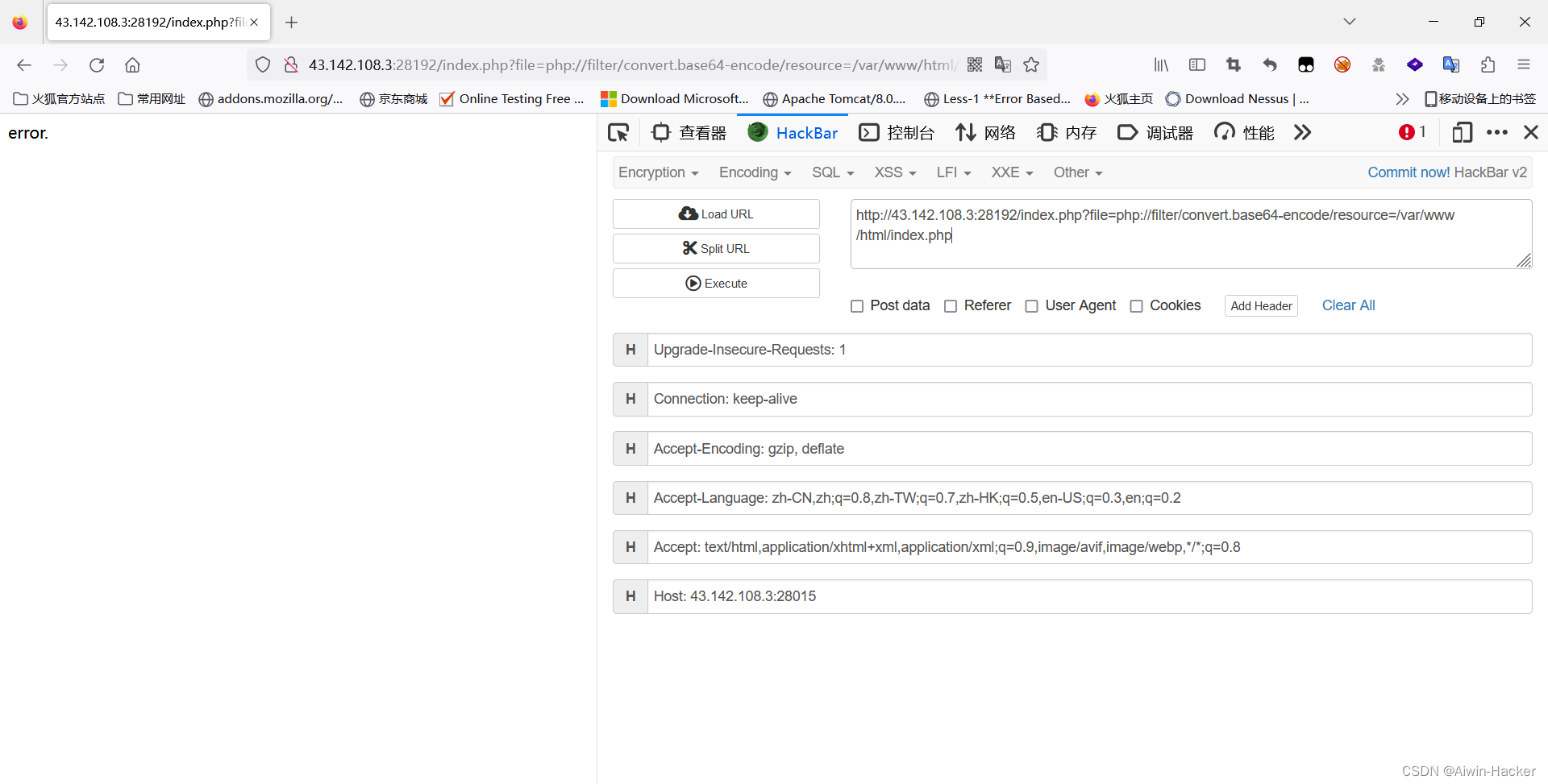Open the Apache Tomcat/8.0 bookmark
The image size is (1548, 784).
click(834, 99)
